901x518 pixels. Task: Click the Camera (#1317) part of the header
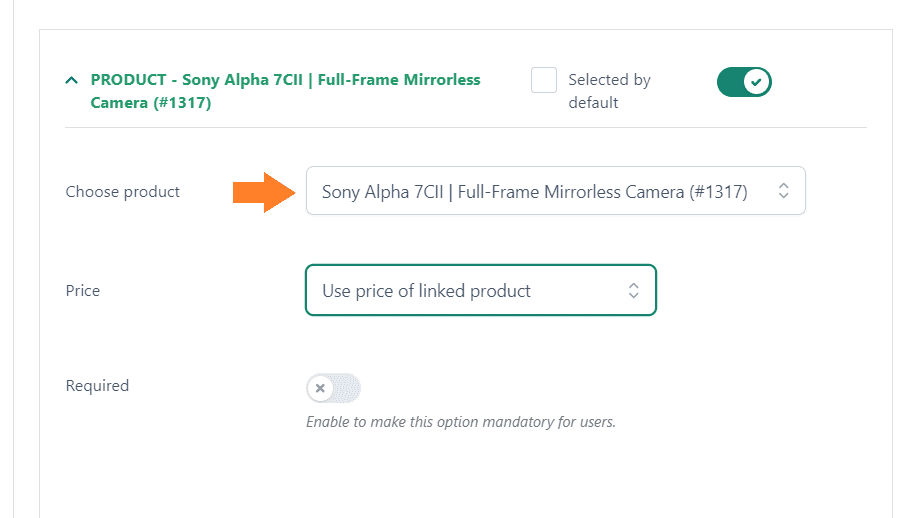151,103
